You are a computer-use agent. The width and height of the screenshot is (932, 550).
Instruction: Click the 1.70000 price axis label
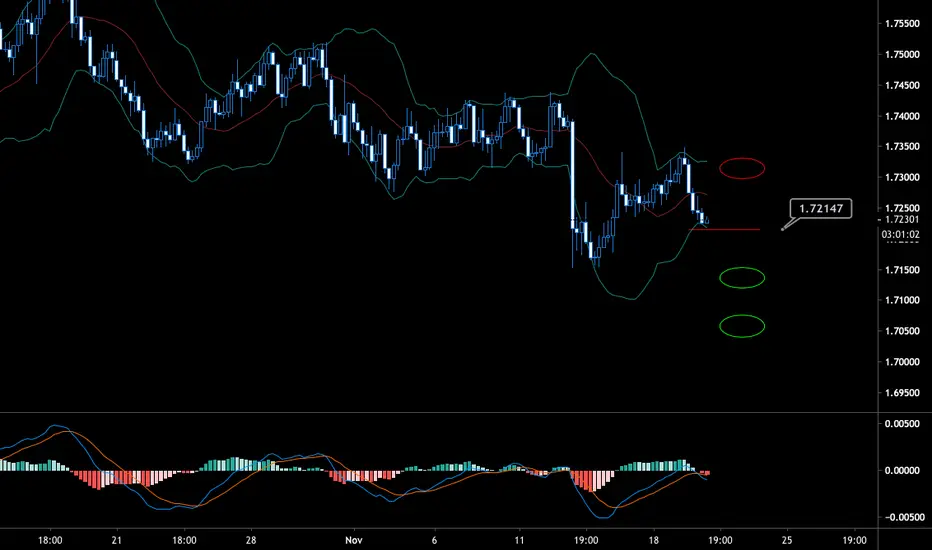902,362
